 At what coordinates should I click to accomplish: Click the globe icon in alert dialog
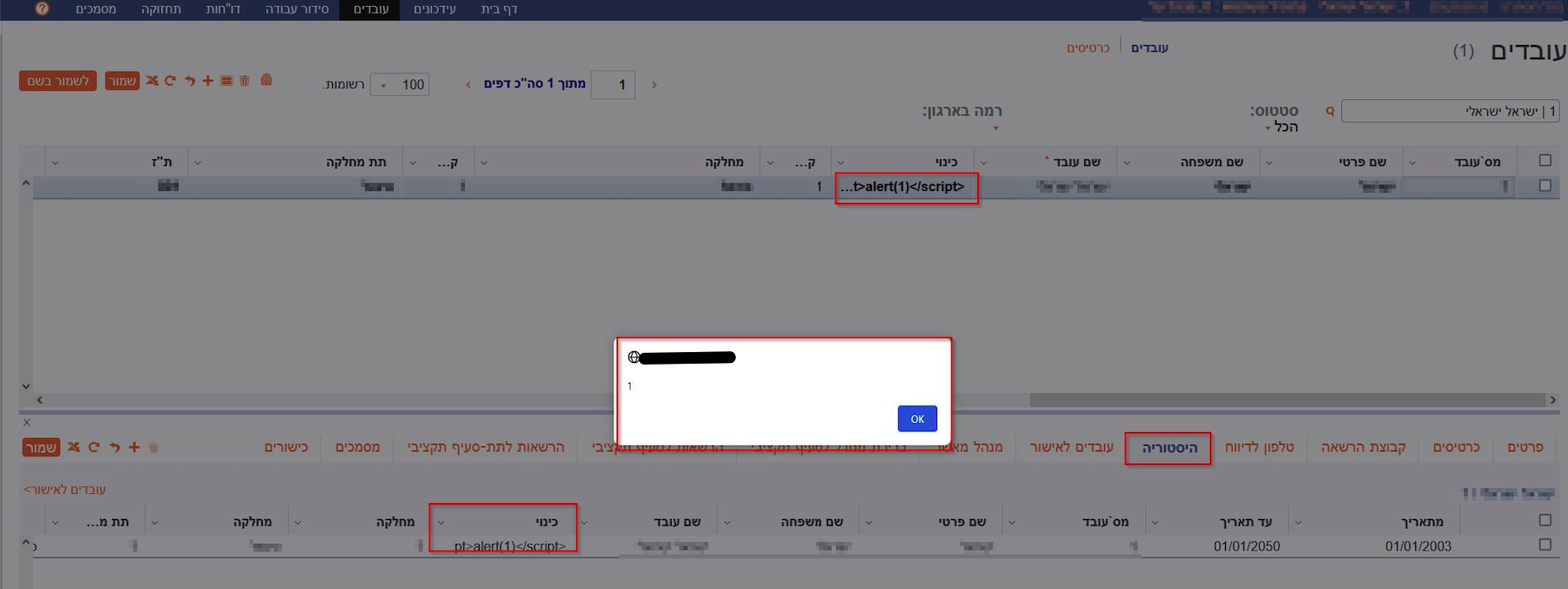pos(634,357)
